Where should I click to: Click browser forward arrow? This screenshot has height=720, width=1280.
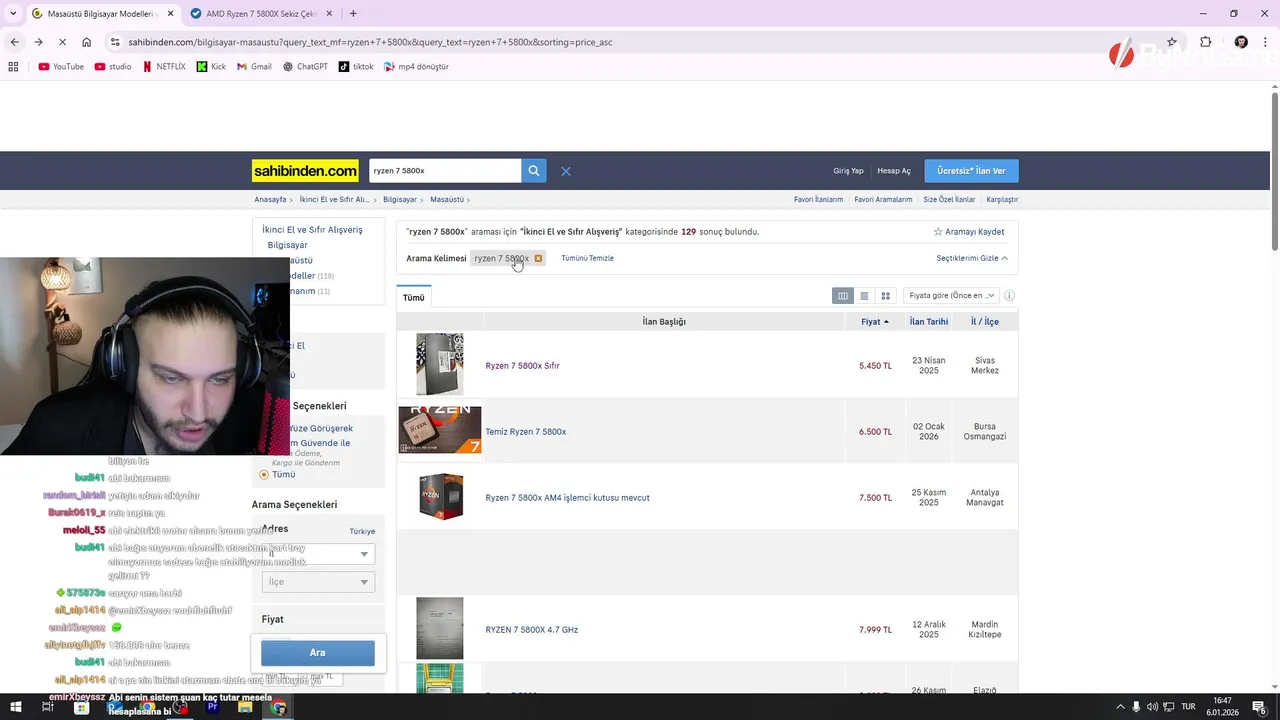tap(38, 42)
